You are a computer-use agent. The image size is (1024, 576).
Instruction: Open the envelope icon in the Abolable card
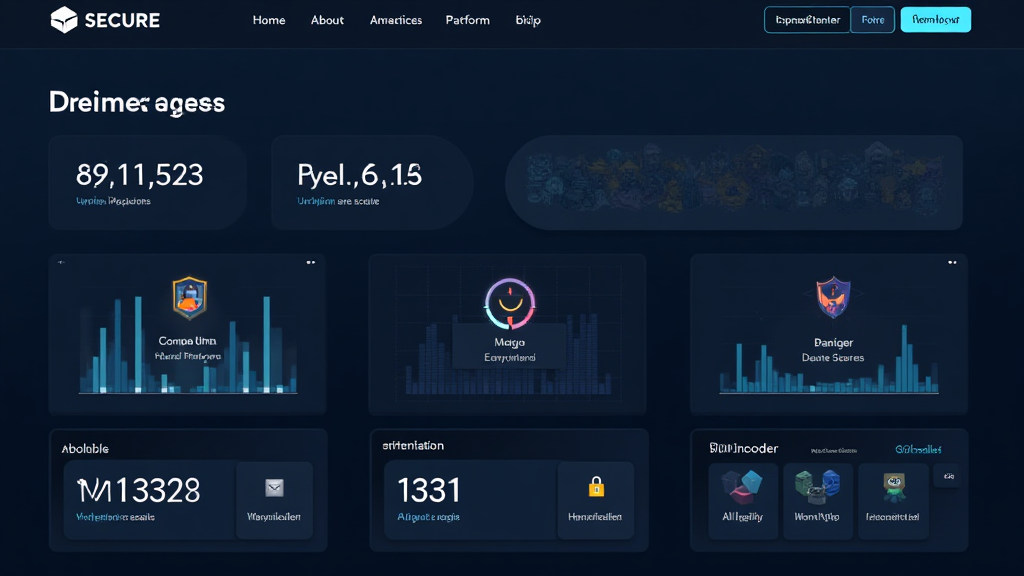[274, 488]
